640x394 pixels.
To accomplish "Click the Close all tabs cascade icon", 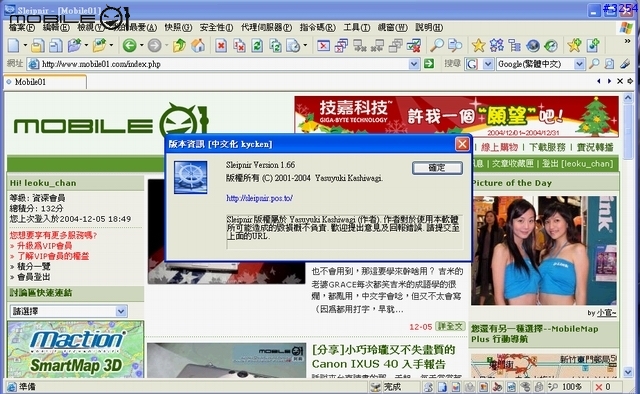I will coord(341,45).
